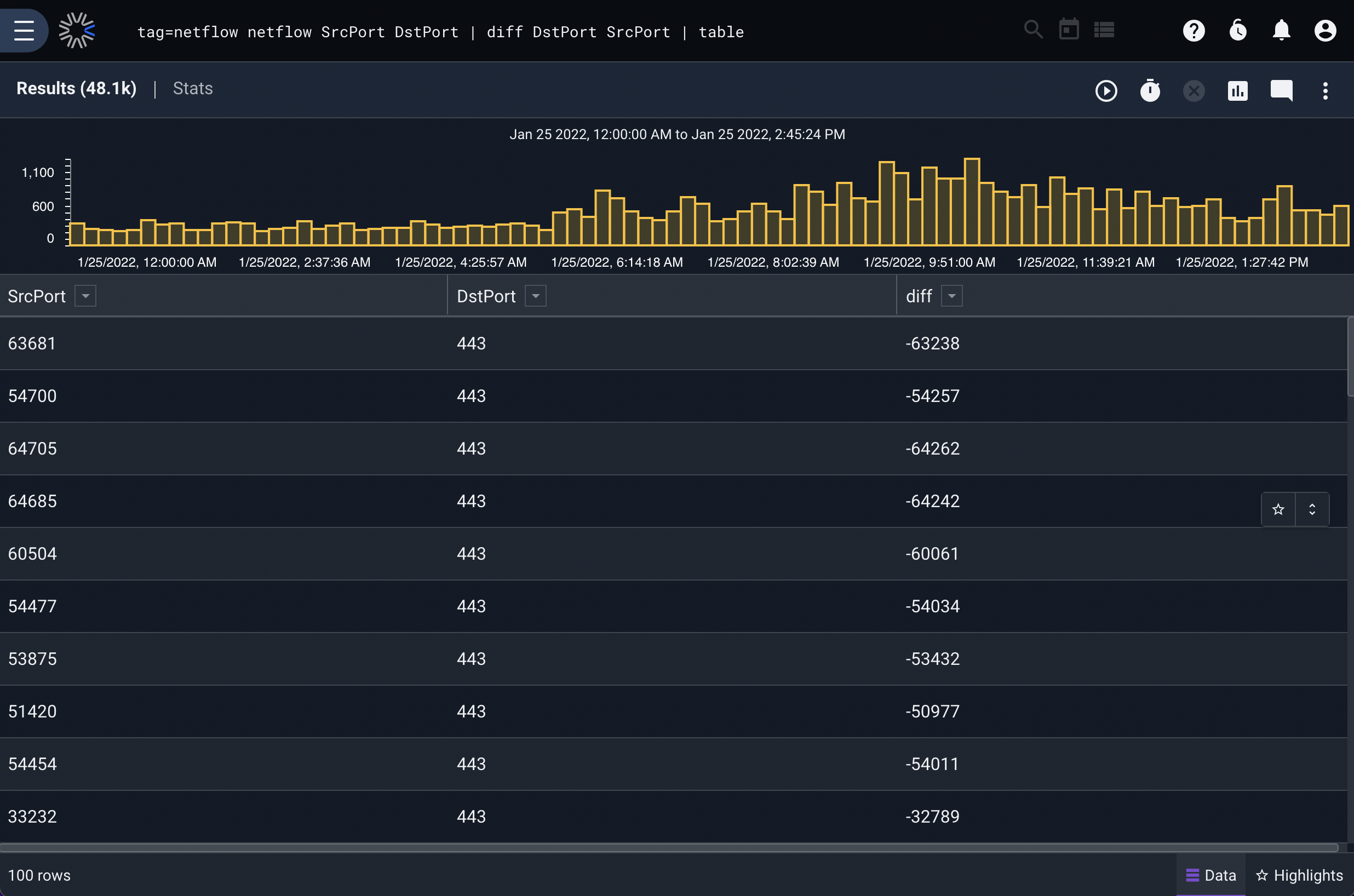Expand the diff column dropdown

pyautogui.click(x=952, y=296)
